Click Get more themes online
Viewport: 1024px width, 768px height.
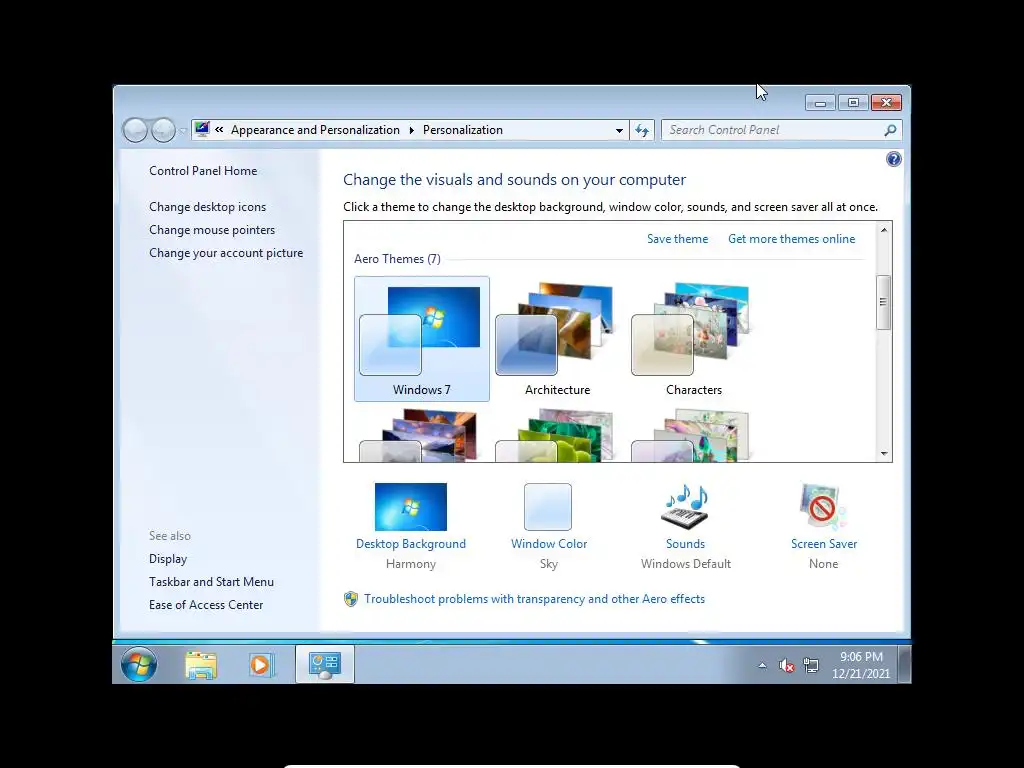coord(792,239)
